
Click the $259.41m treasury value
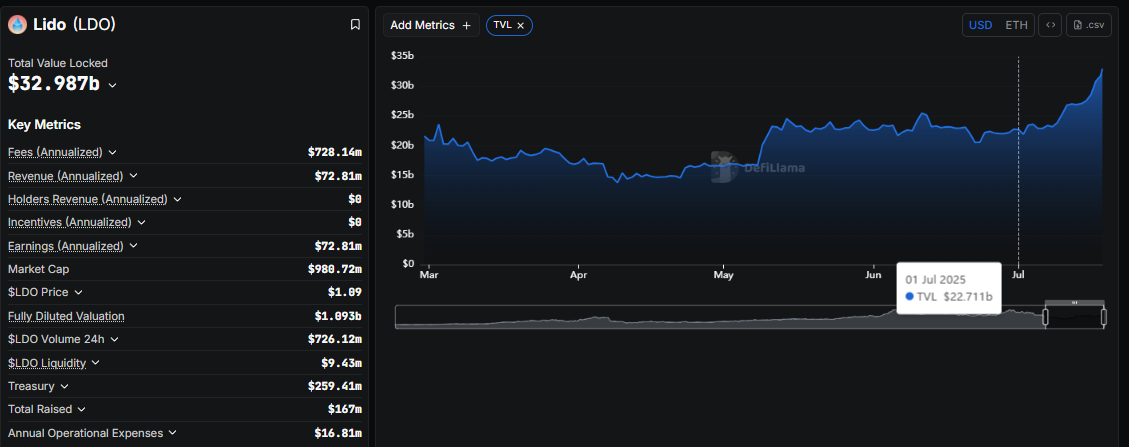click(334, 386)
